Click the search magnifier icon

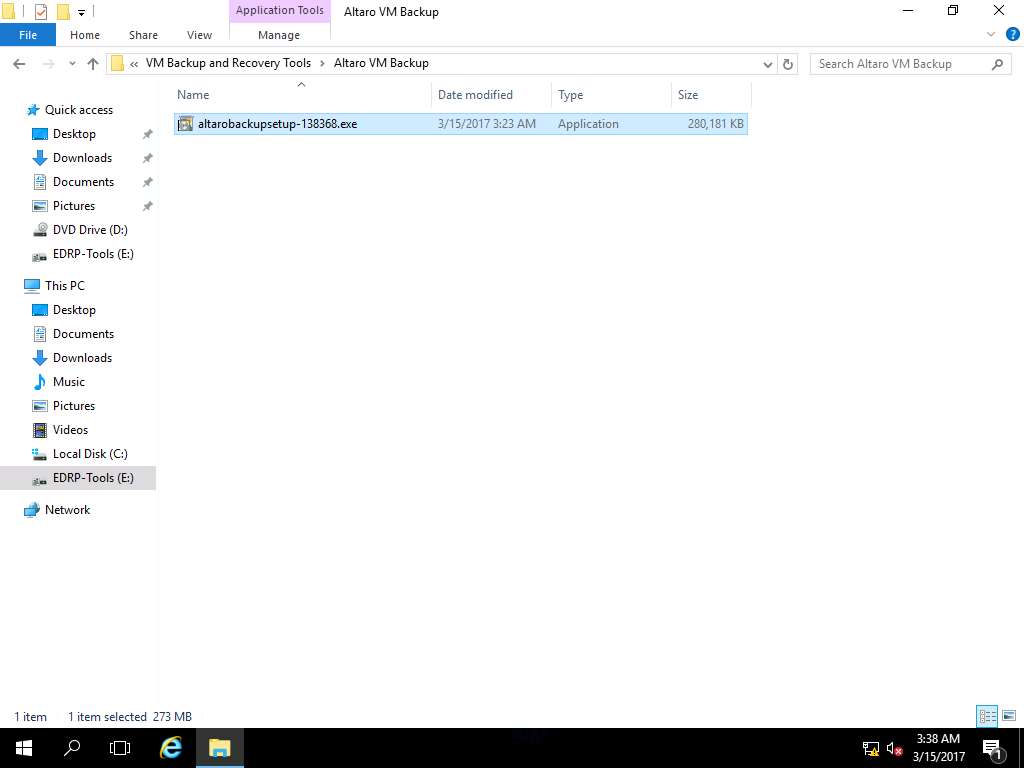(997, 64)
